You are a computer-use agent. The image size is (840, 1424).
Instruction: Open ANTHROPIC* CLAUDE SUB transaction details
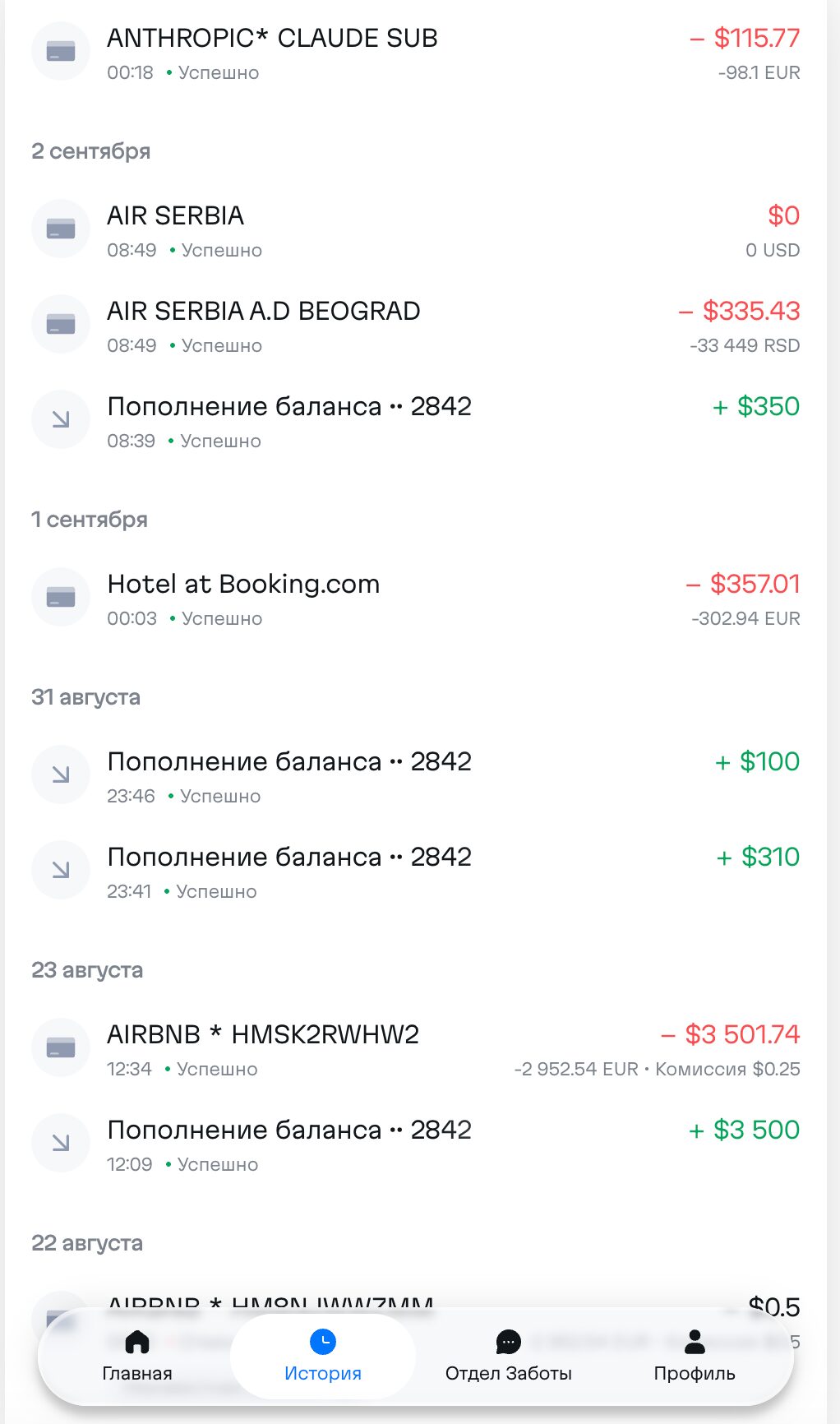point(416,53)
